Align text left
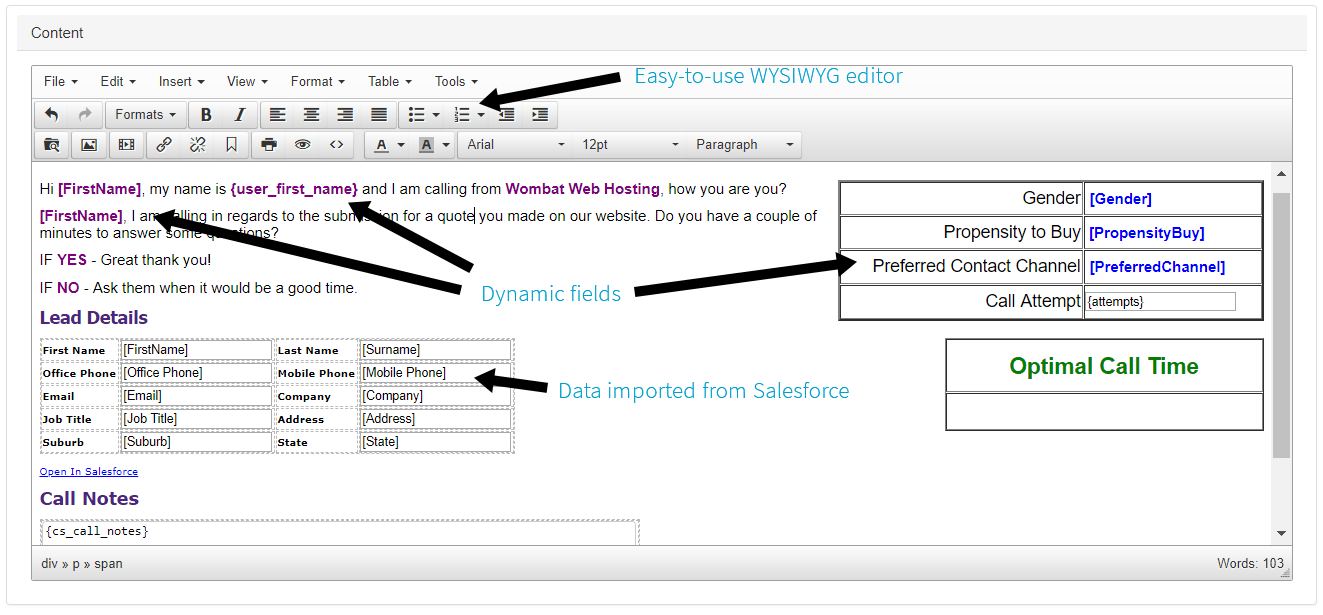Image resolution: width=1323 pixels, height=615 pixels. pyautogui.click(x=277, y=115)
